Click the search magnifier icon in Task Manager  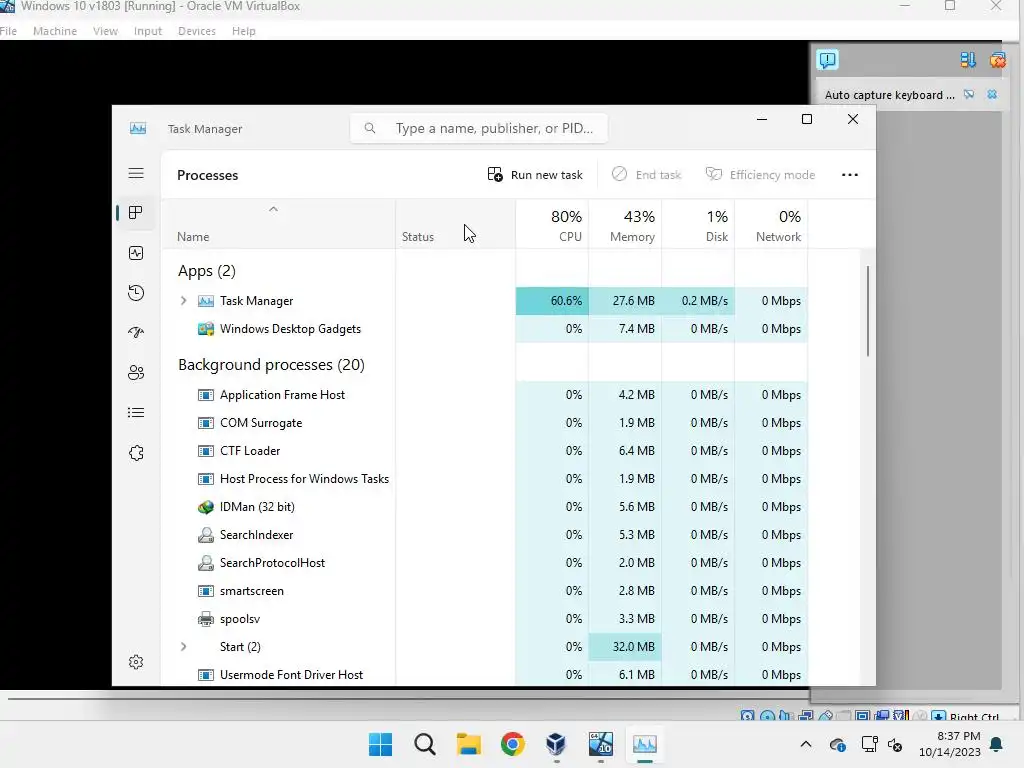(370, 128)
